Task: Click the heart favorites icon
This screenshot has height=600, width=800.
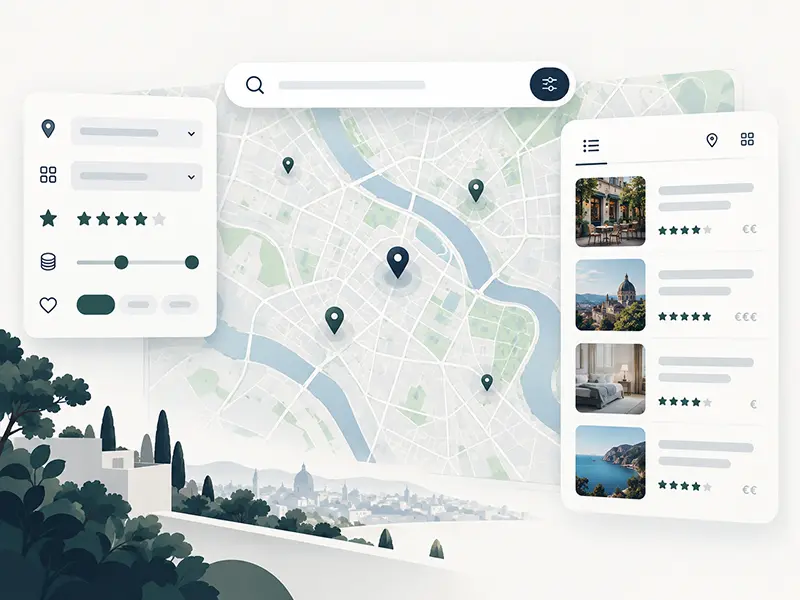Action: pyautogui.click(x=48, y=305)
